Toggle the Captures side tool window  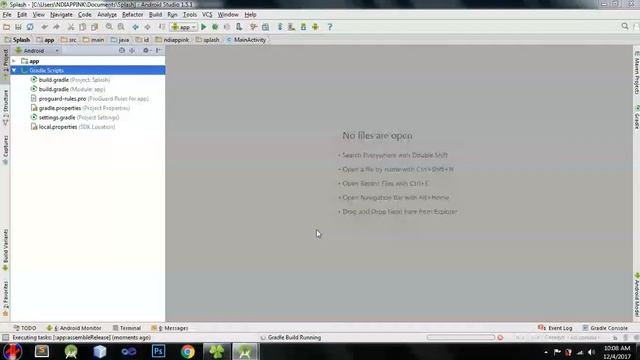point(5,150)
